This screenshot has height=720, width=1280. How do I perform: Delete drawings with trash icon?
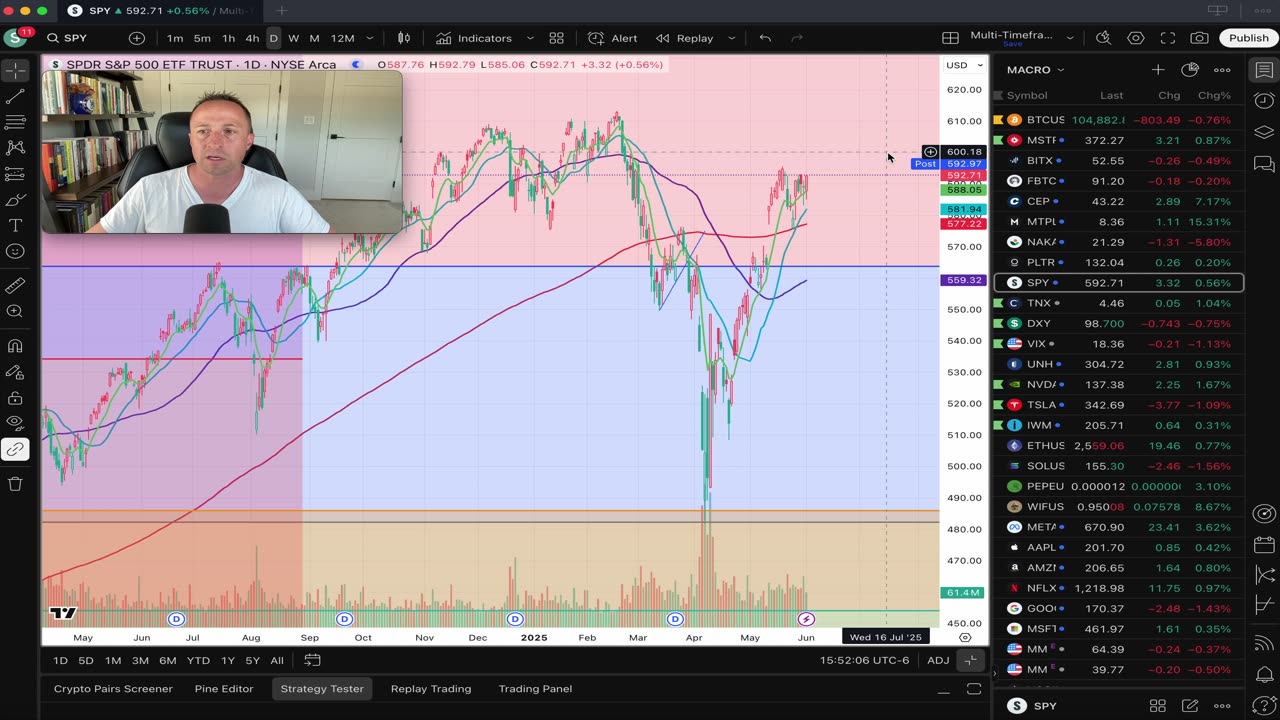(x=15, y=484)
